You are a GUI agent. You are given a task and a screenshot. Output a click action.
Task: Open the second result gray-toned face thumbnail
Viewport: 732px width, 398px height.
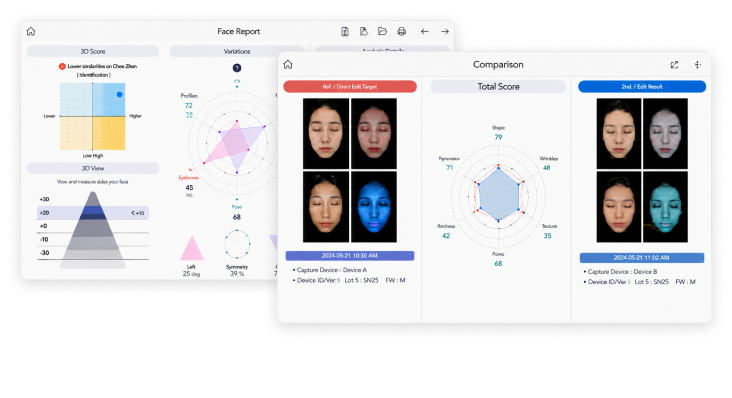[x=665, y=133]
